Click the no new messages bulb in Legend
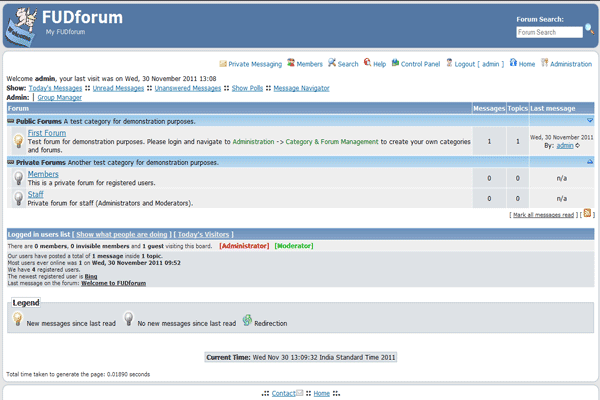 pyautogui.click(x=129, y=319)
